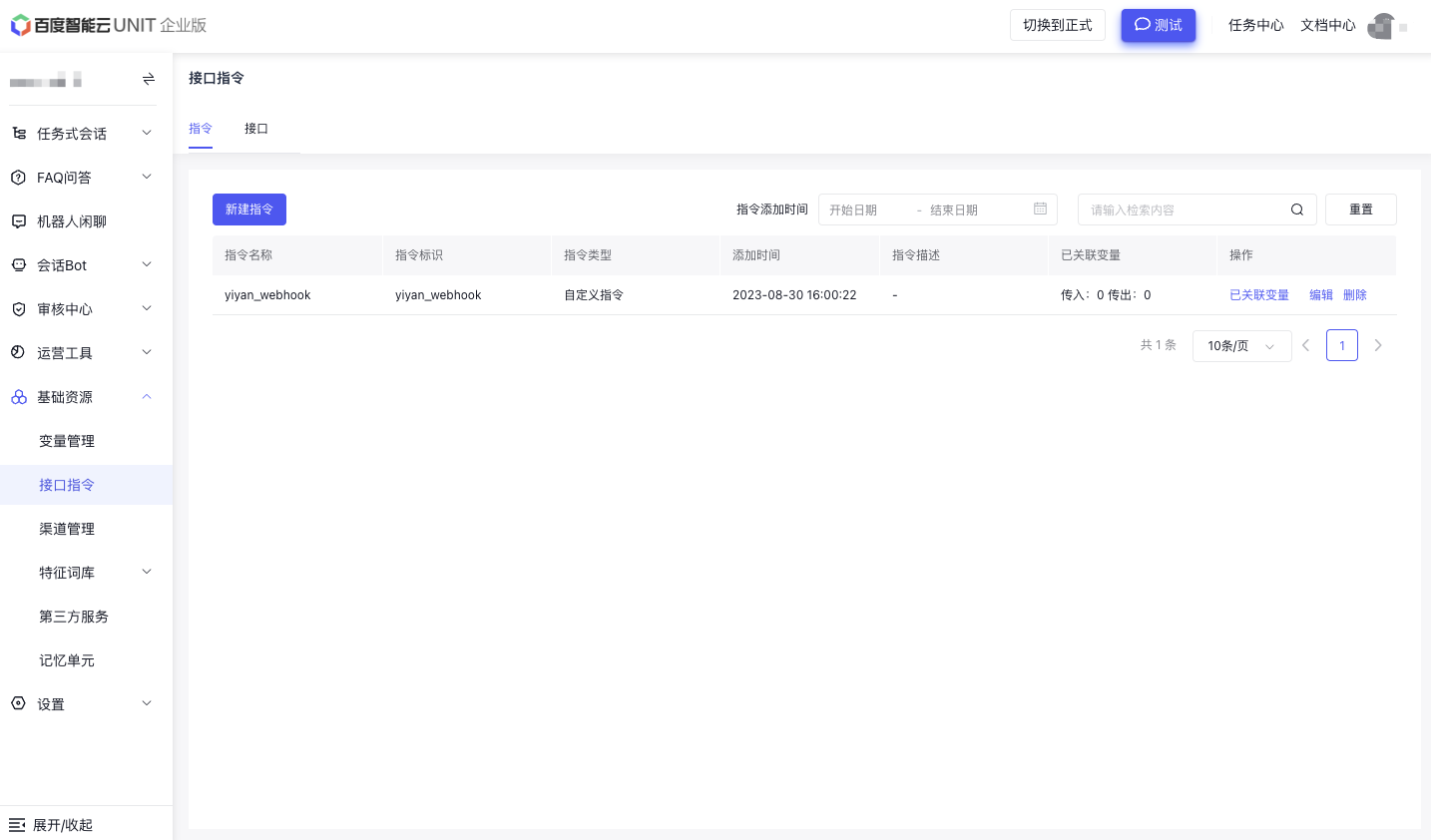
Task: Click the user avatar at top right
Action: [x=1381, y=26]
